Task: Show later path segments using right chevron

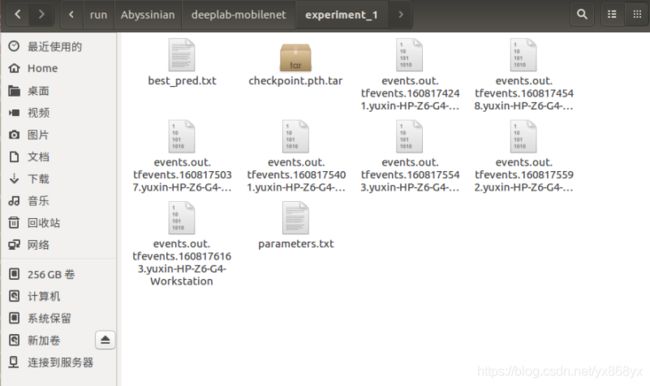Action: click(400, 15)
